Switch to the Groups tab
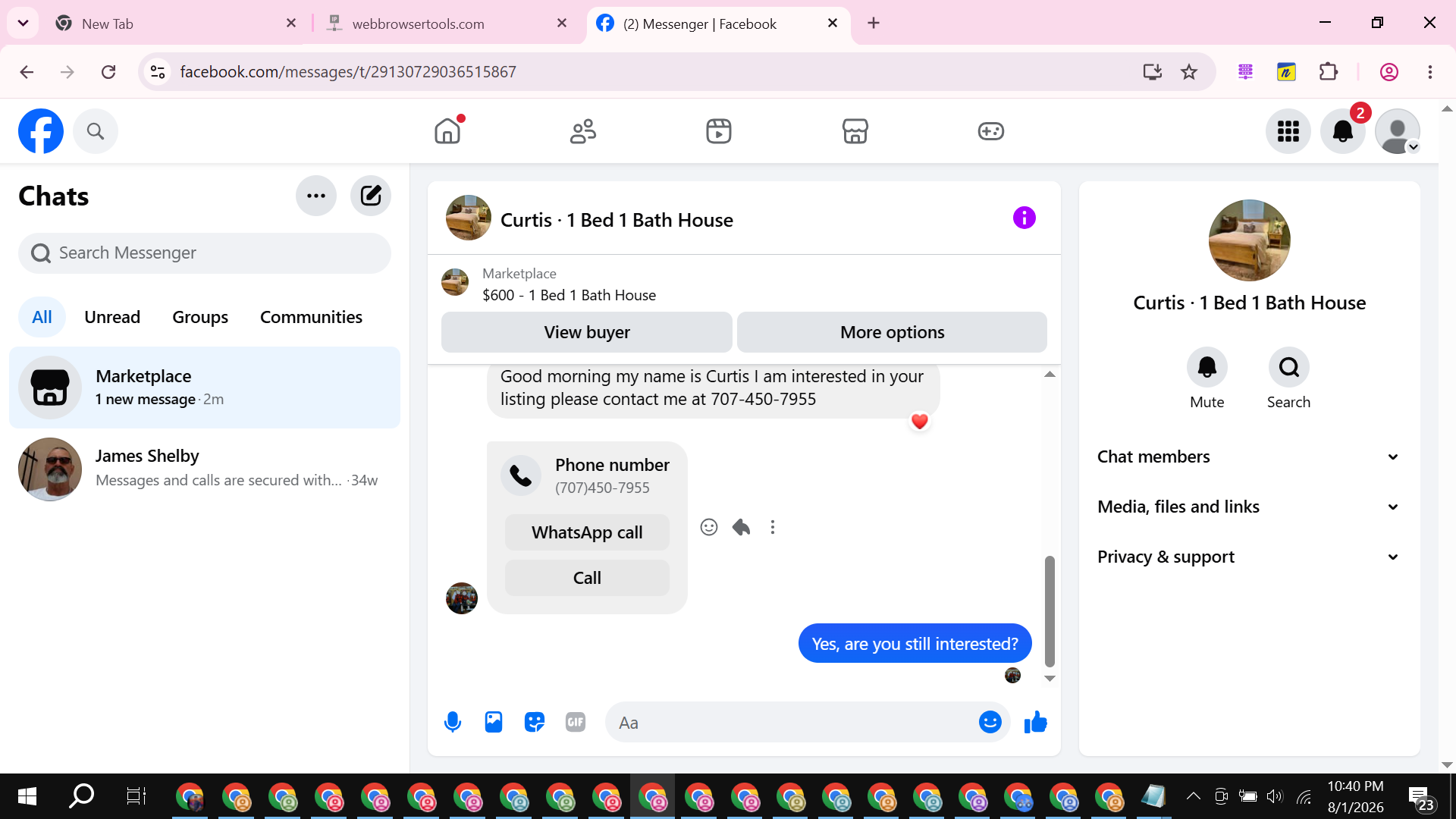 pyautogui.click(x=200, y=317)
